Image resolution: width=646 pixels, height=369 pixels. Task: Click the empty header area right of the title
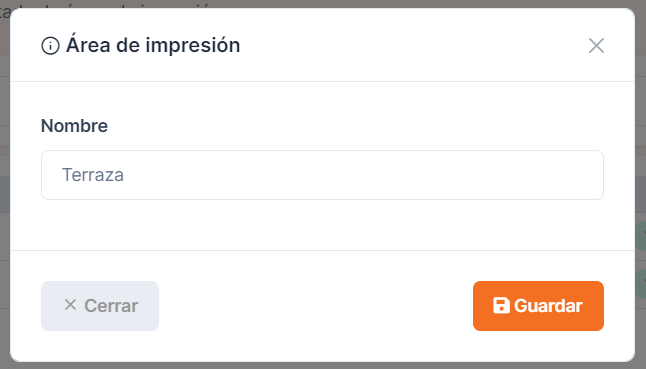(x=412, y=45)
